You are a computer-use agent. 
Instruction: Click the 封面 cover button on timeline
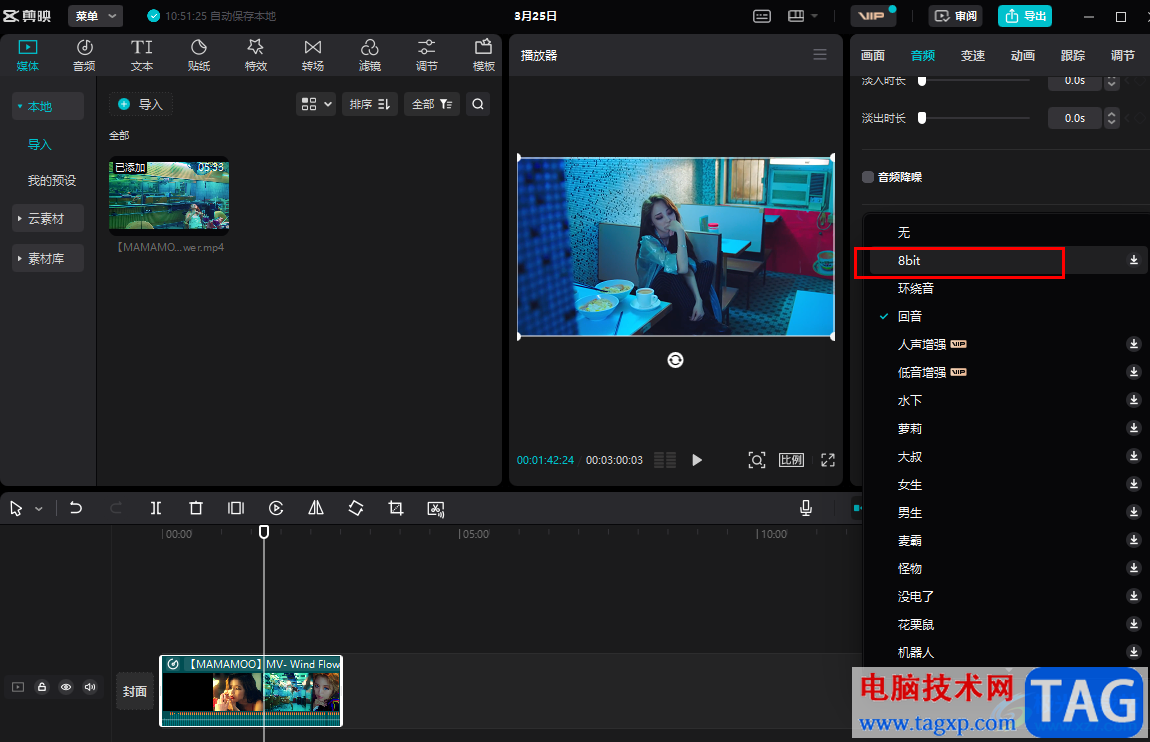tap(135, 691)
